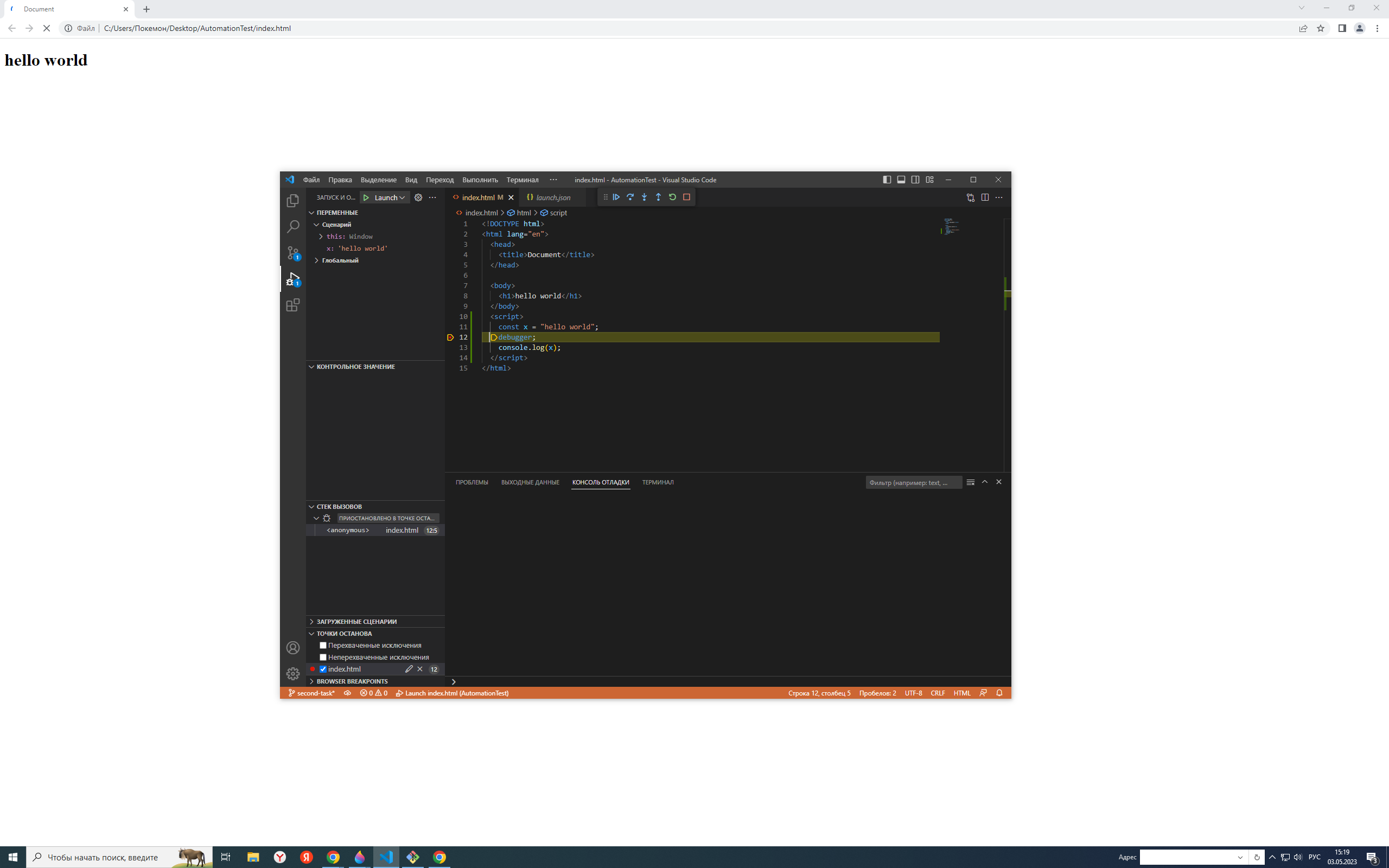1389x868 pixels.
Task: Click the Step Into debug icon
Action: pyautogui.click(x=645, y=197)
